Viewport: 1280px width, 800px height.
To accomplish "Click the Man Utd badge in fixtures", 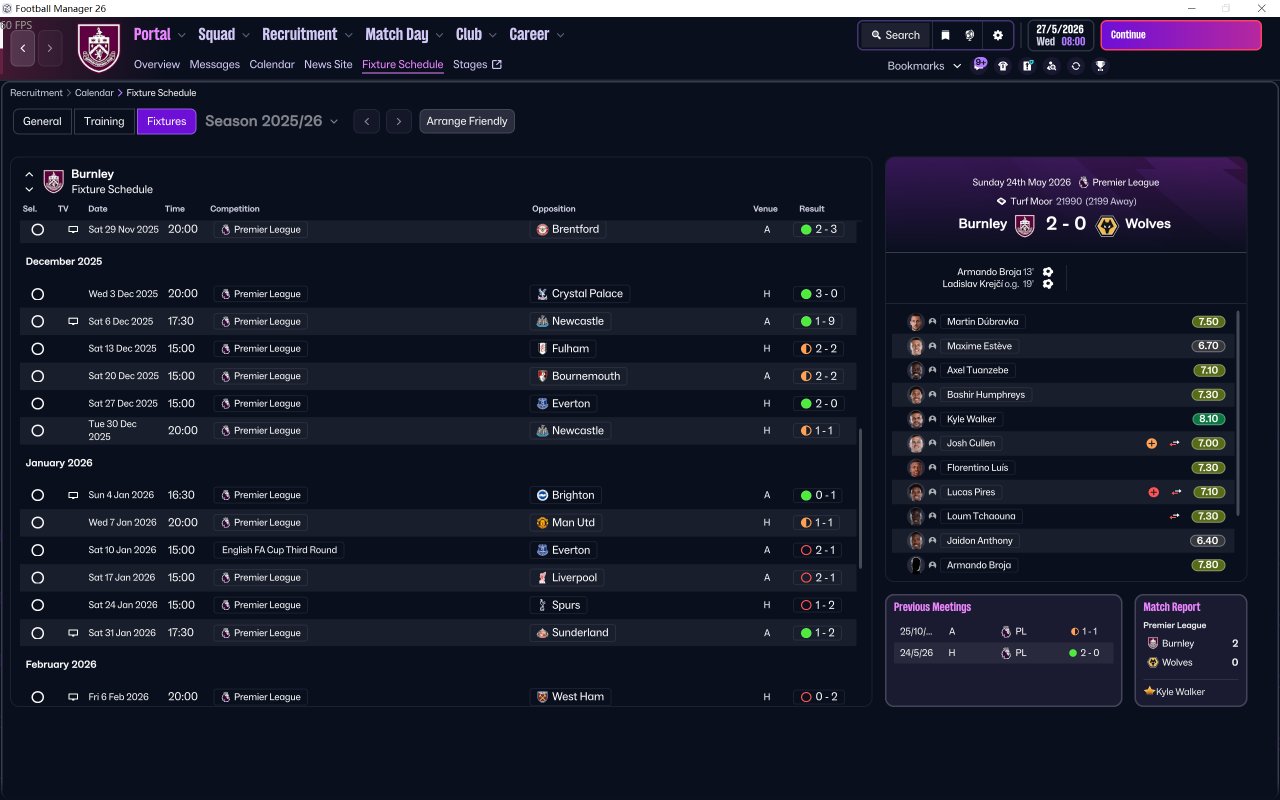I will point(543,523).
